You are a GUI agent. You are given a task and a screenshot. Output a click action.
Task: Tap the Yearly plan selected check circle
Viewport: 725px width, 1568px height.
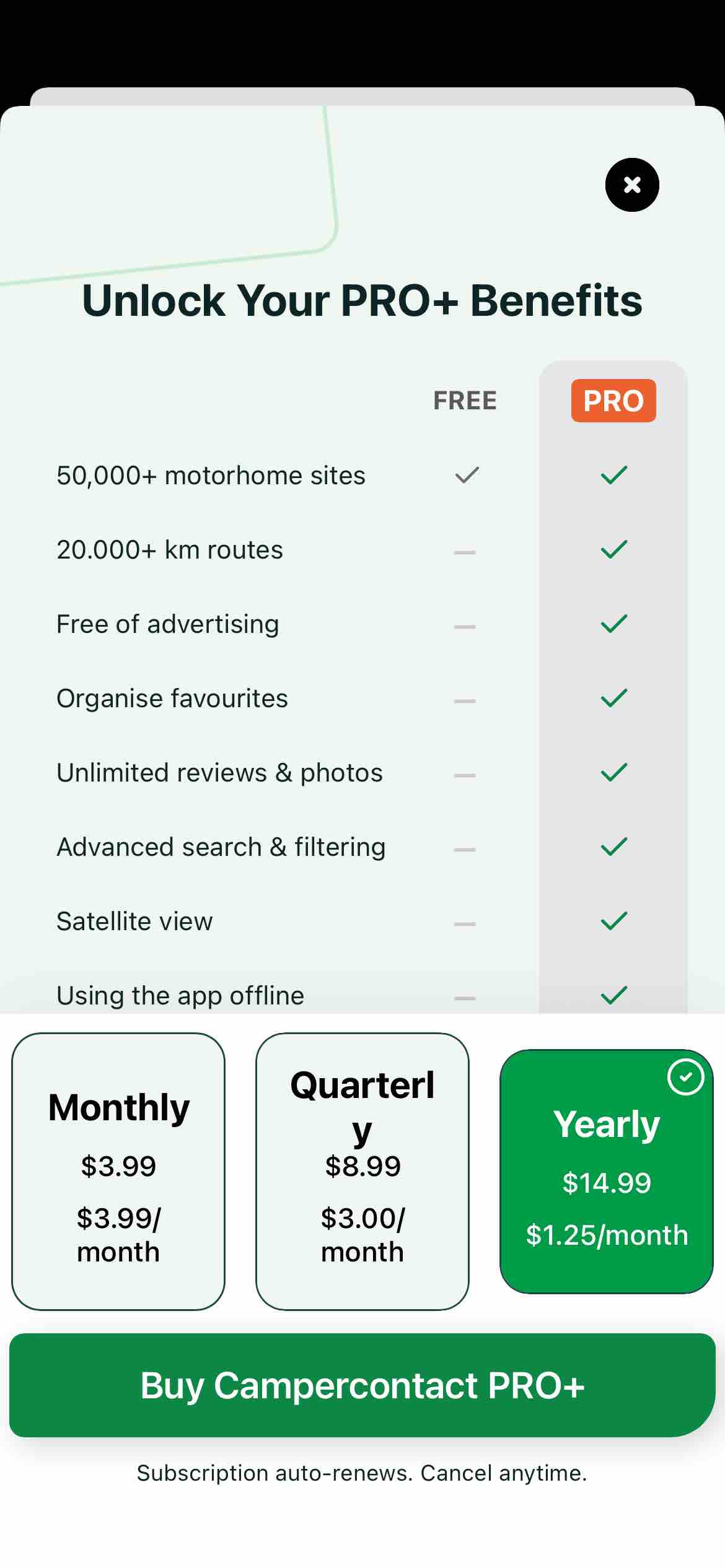685,1078
